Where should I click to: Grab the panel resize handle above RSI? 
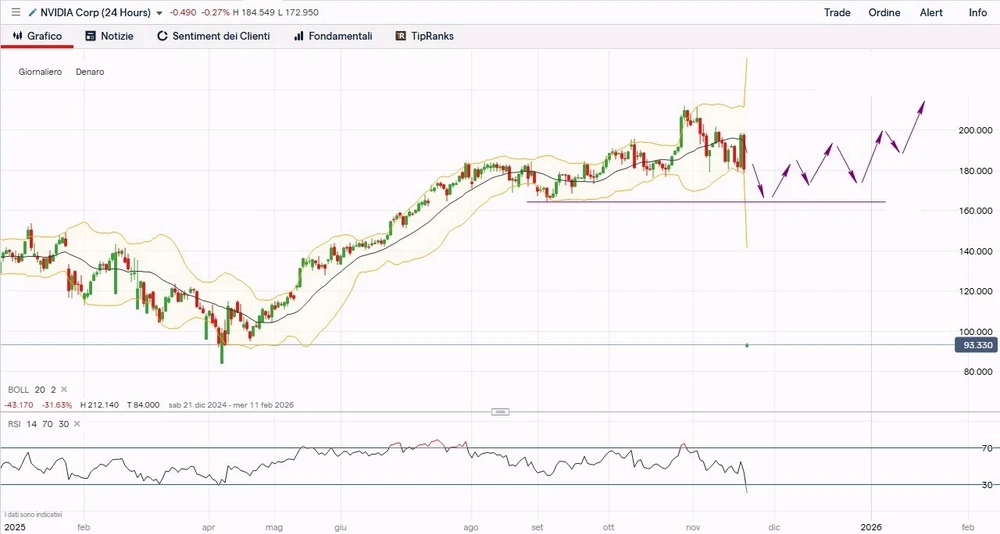pos(500,411)
